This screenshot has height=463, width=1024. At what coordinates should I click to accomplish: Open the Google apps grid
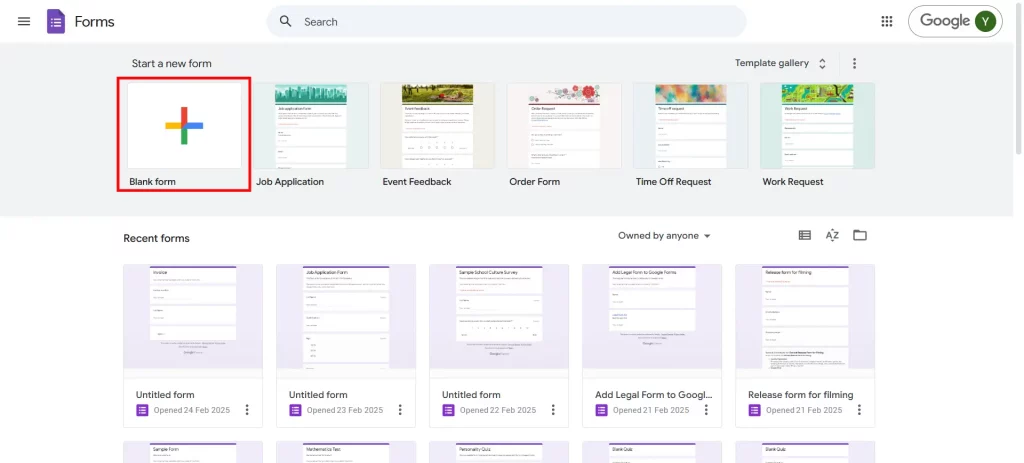click(886, 22)
